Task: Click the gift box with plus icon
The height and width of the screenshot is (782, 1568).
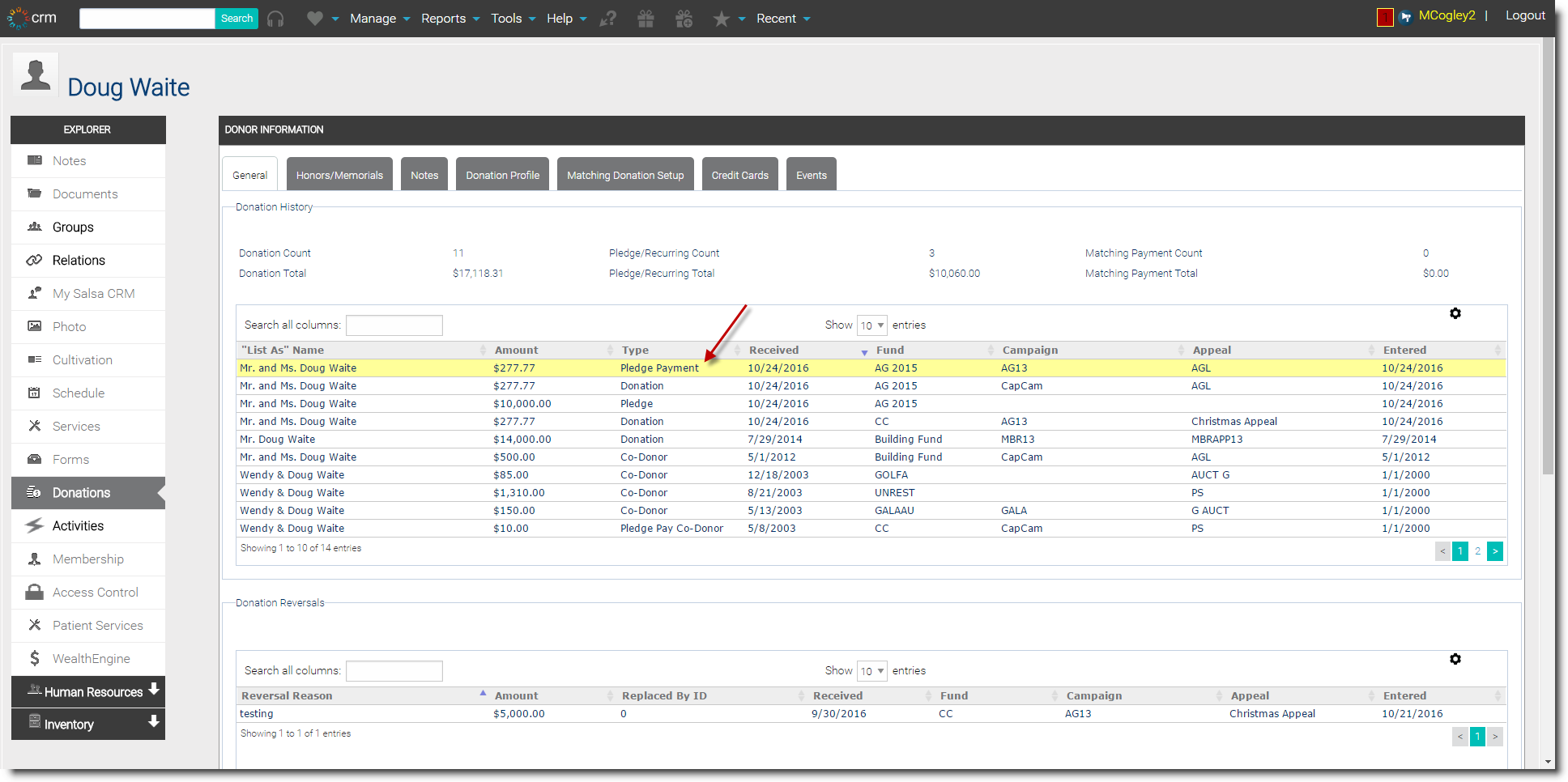Action: click(684, 19)
